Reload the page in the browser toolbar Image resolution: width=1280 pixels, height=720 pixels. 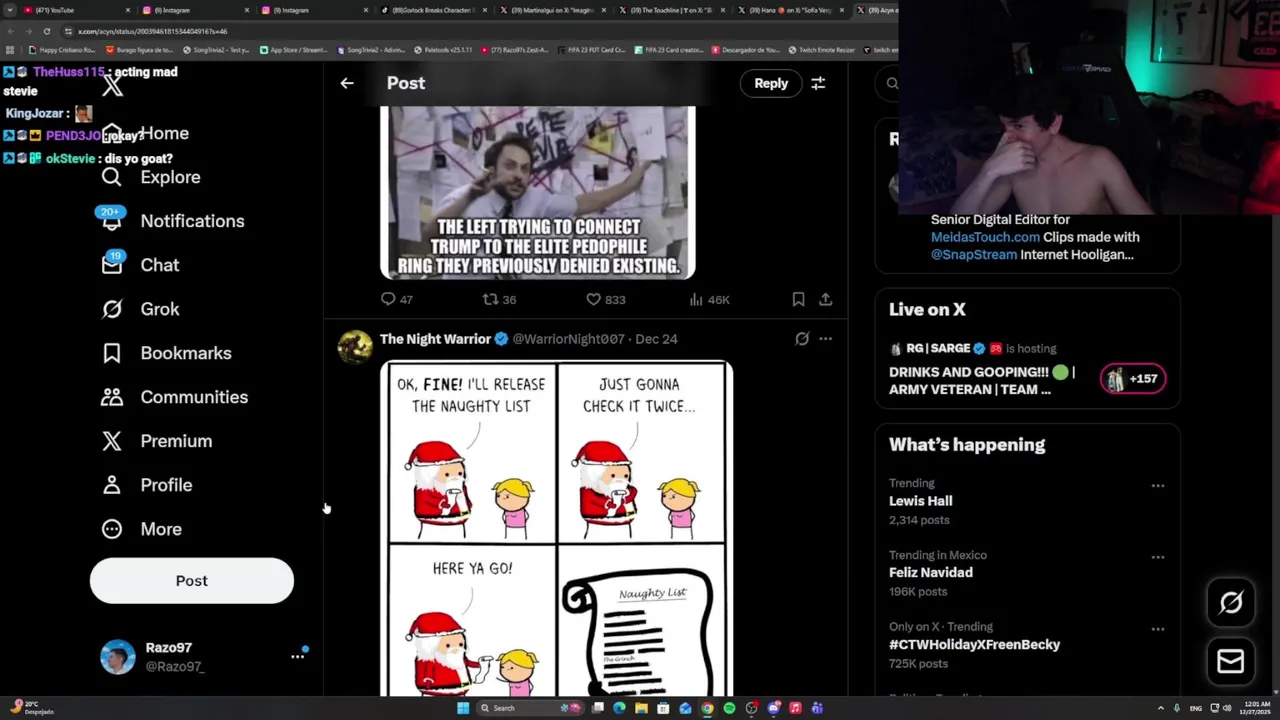(x=47, y=31)
